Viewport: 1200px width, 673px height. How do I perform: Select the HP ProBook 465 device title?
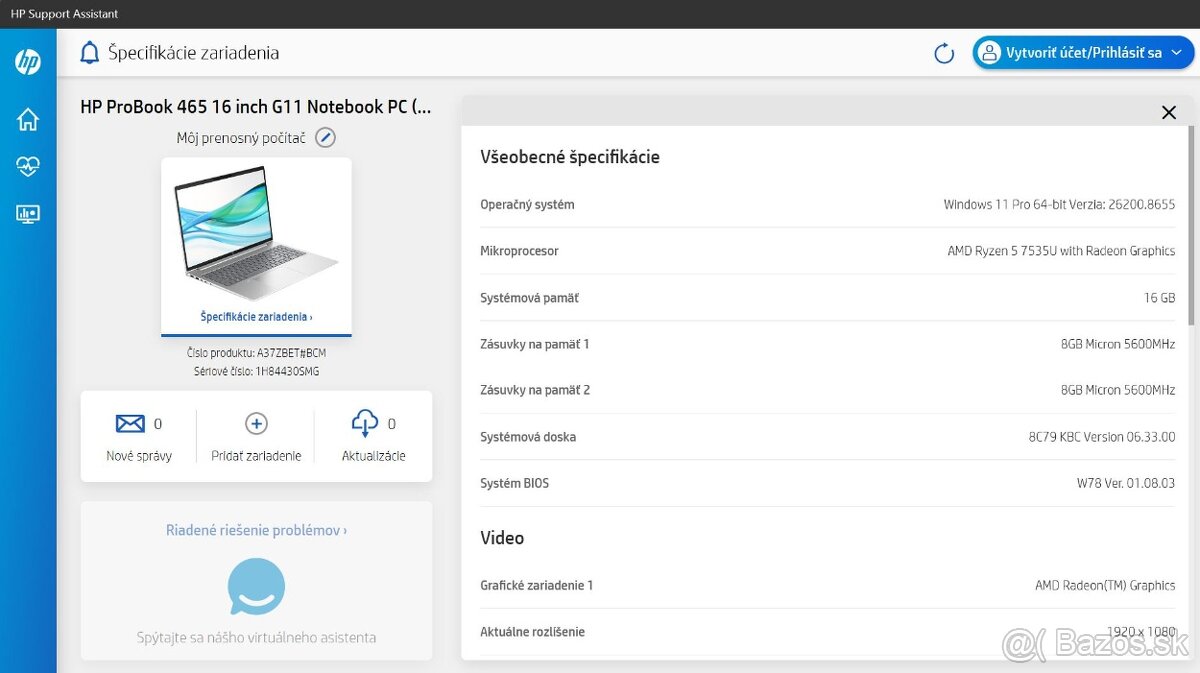click(x=256, y=107)
